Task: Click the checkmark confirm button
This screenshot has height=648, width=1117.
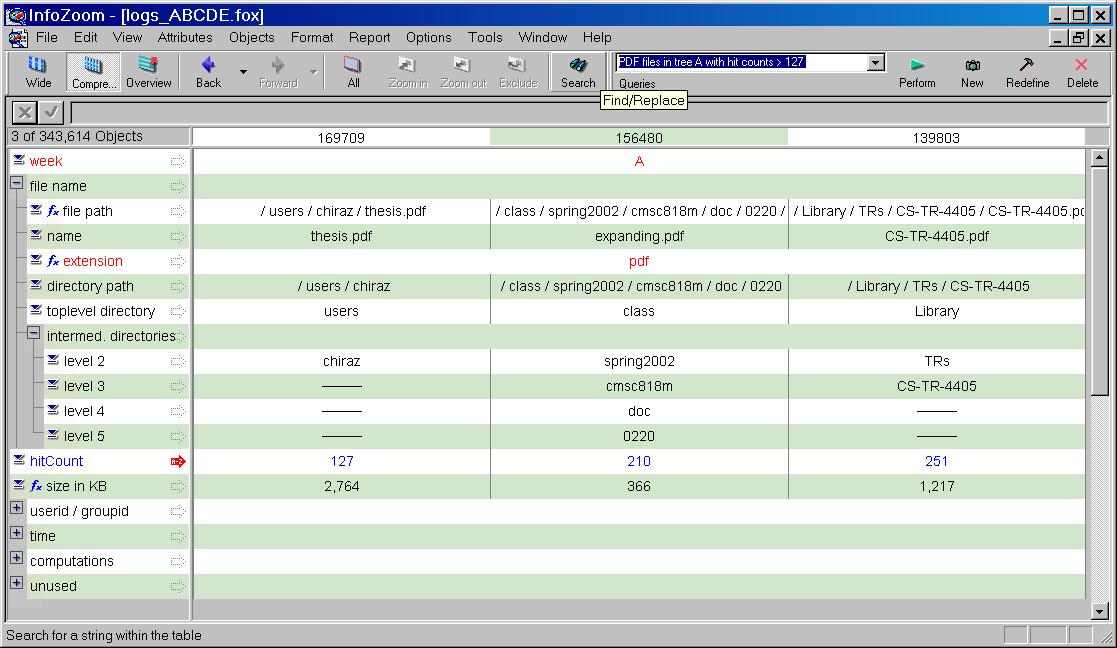Action: [50, 112]
